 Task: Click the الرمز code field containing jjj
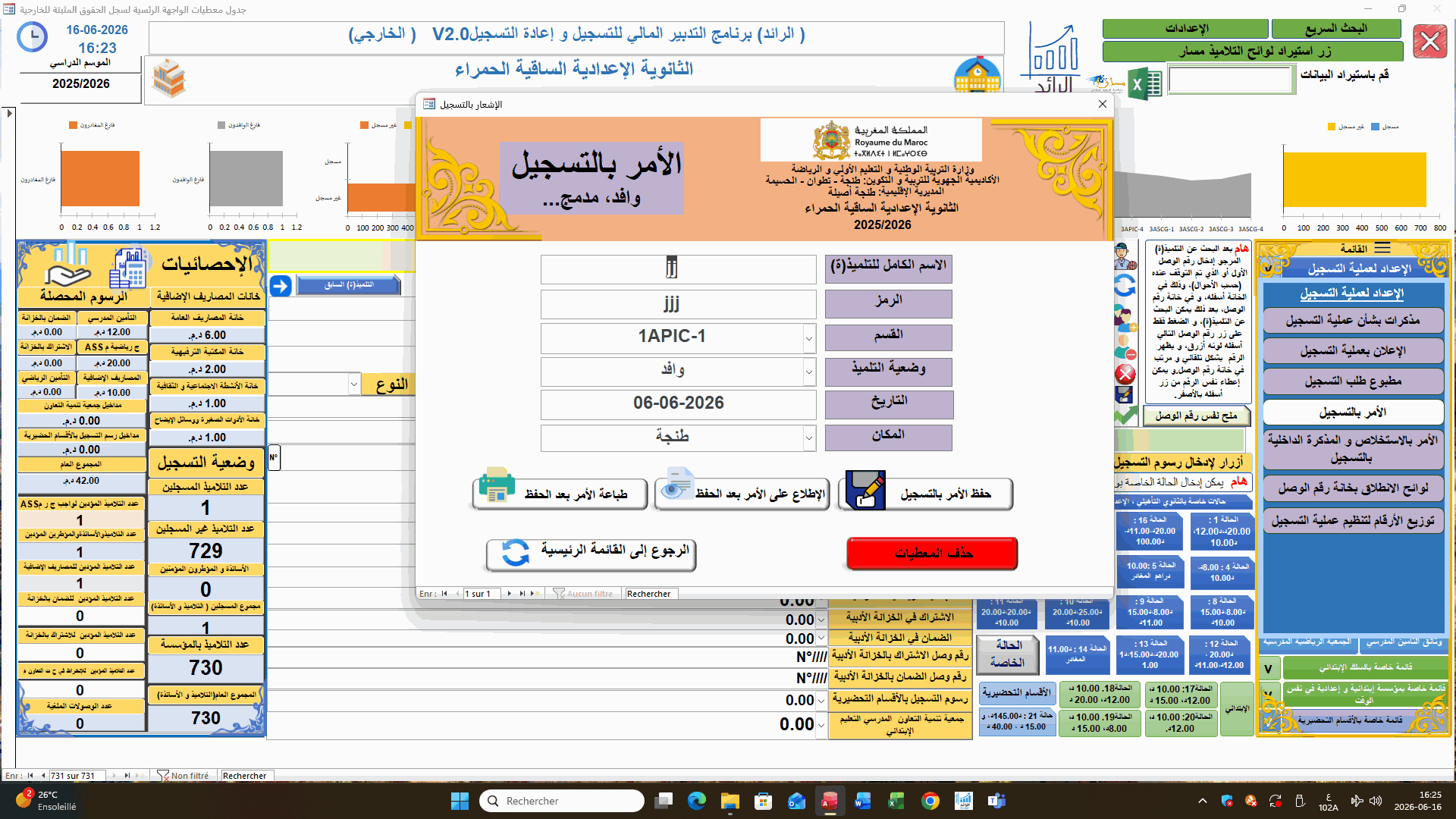pyautogui.click(x=678, y=304)
